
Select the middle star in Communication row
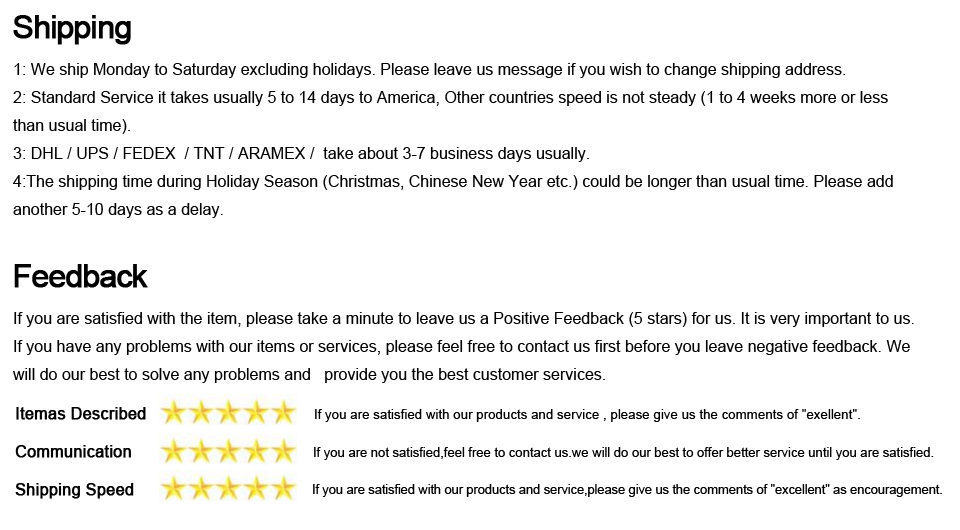pos(229,451)
